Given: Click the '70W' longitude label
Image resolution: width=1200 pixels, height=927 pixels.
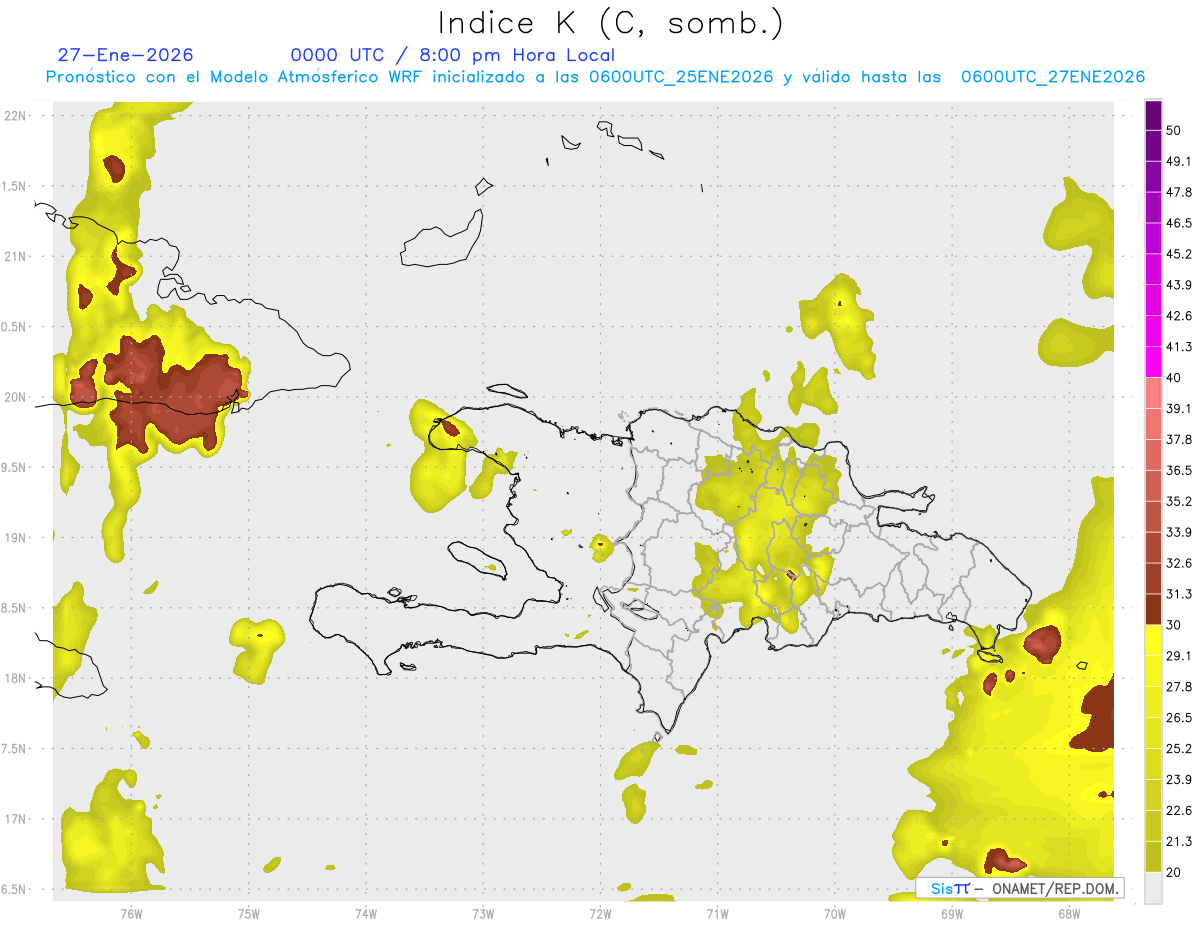Looking at the screenshot, I should point(835,914).
